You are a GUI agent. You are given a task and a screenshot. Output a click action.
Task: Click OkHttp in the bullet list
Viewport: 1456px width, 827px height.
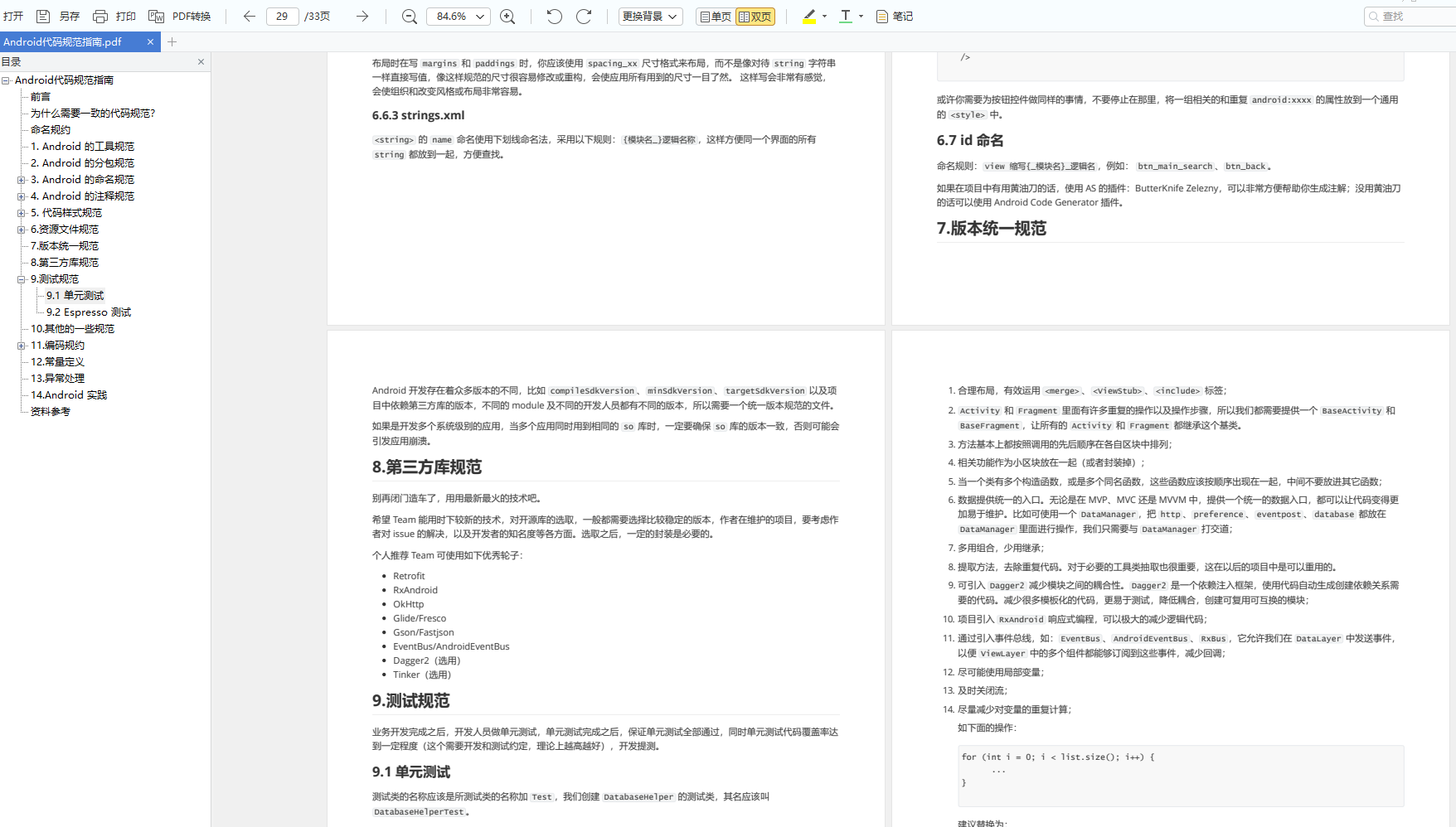(408, 604)
